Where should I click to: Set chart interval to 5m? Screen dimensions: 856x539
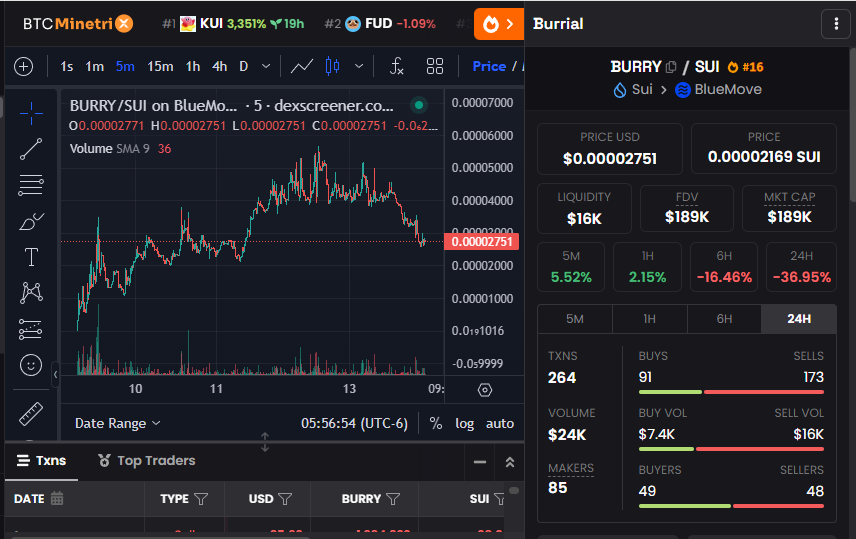pyautogui.click(x=125, y=67)
